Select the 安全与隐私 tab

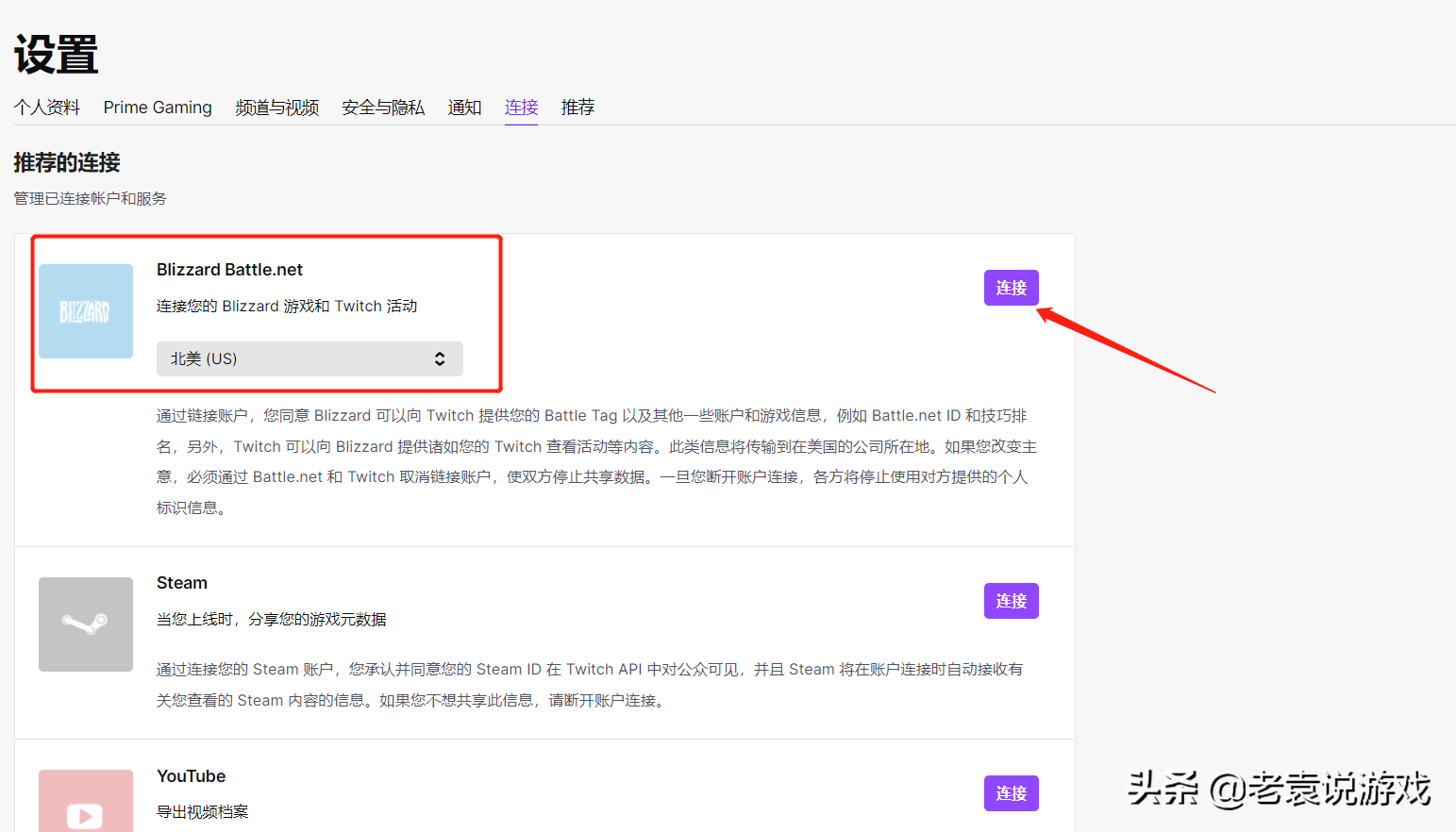[383, 108]
